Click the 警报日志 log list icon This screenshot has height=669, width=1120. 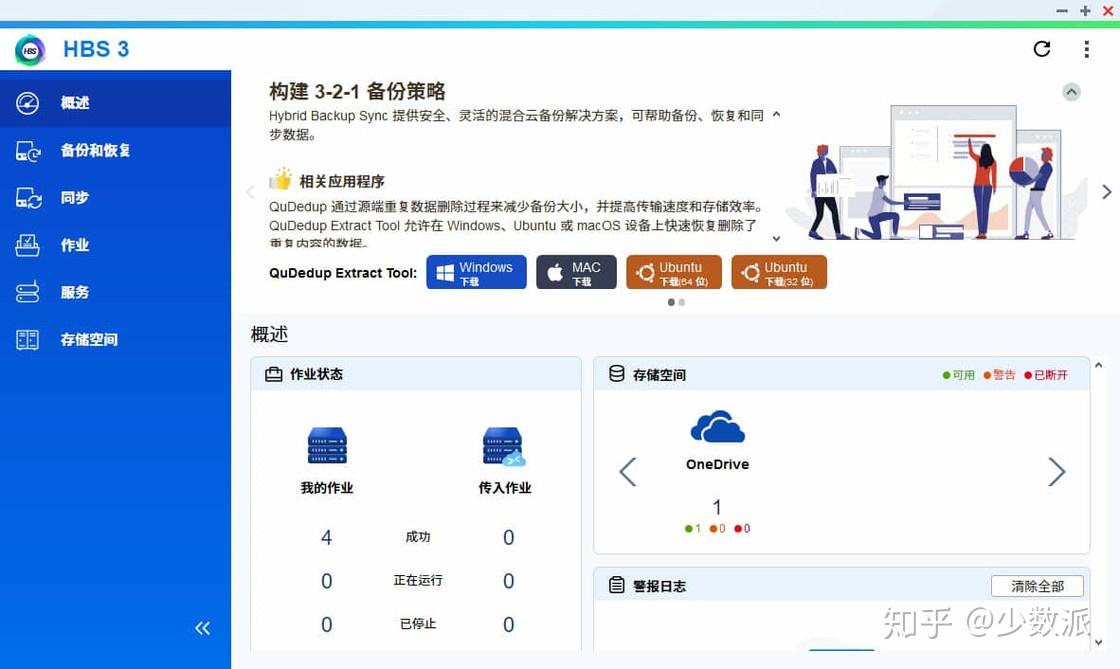click(x=616, y=585)
